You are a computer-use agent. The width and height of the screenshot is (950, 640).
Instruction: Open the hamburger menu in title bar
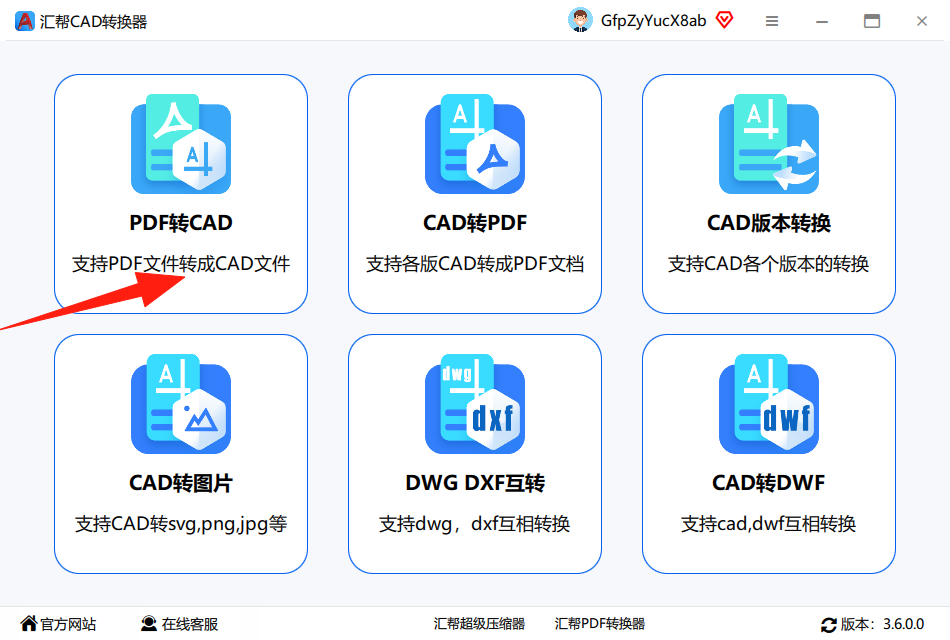[x=772, y=21]
